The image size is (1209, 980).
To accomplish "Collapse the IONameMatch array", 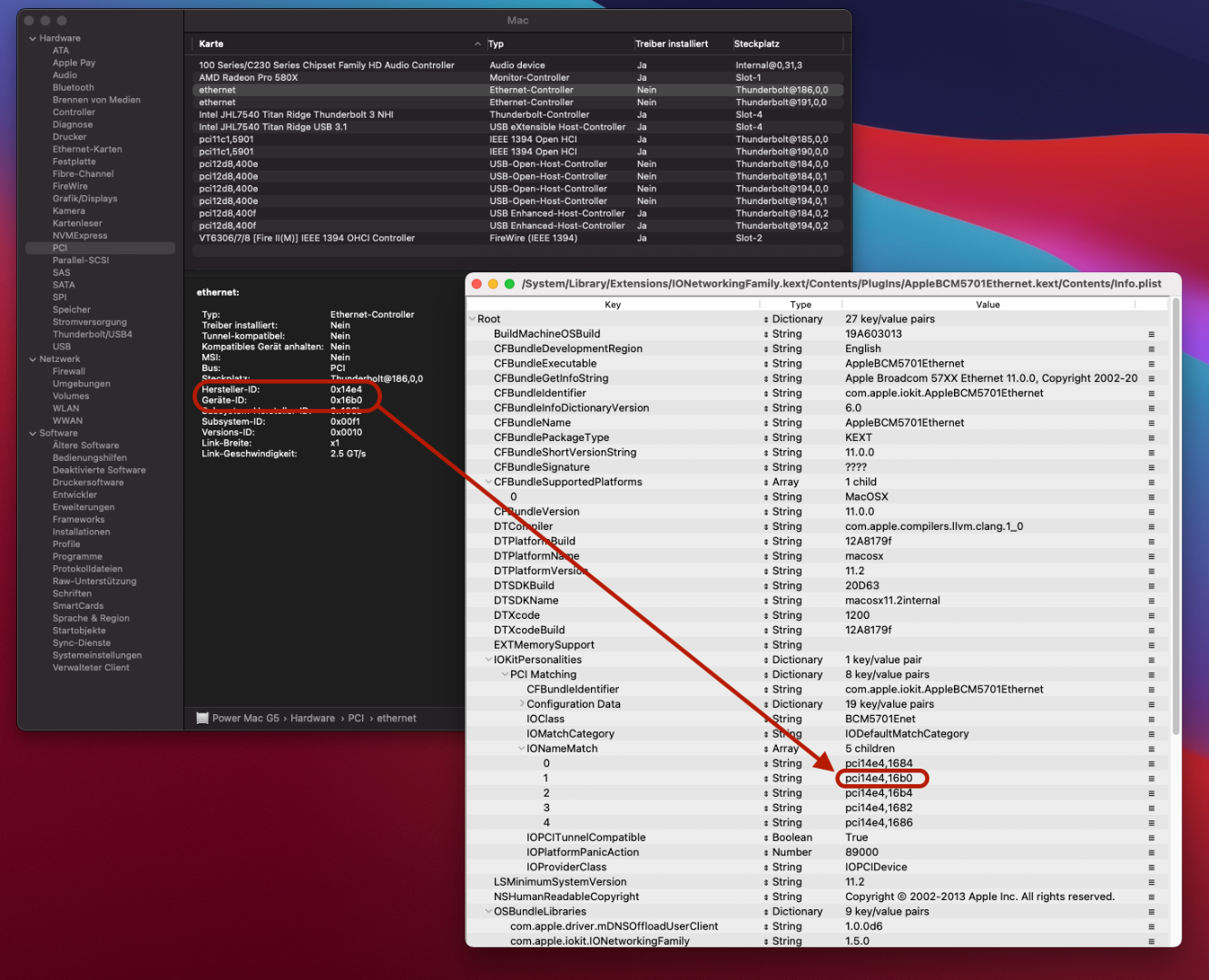I will coord(522,749).
